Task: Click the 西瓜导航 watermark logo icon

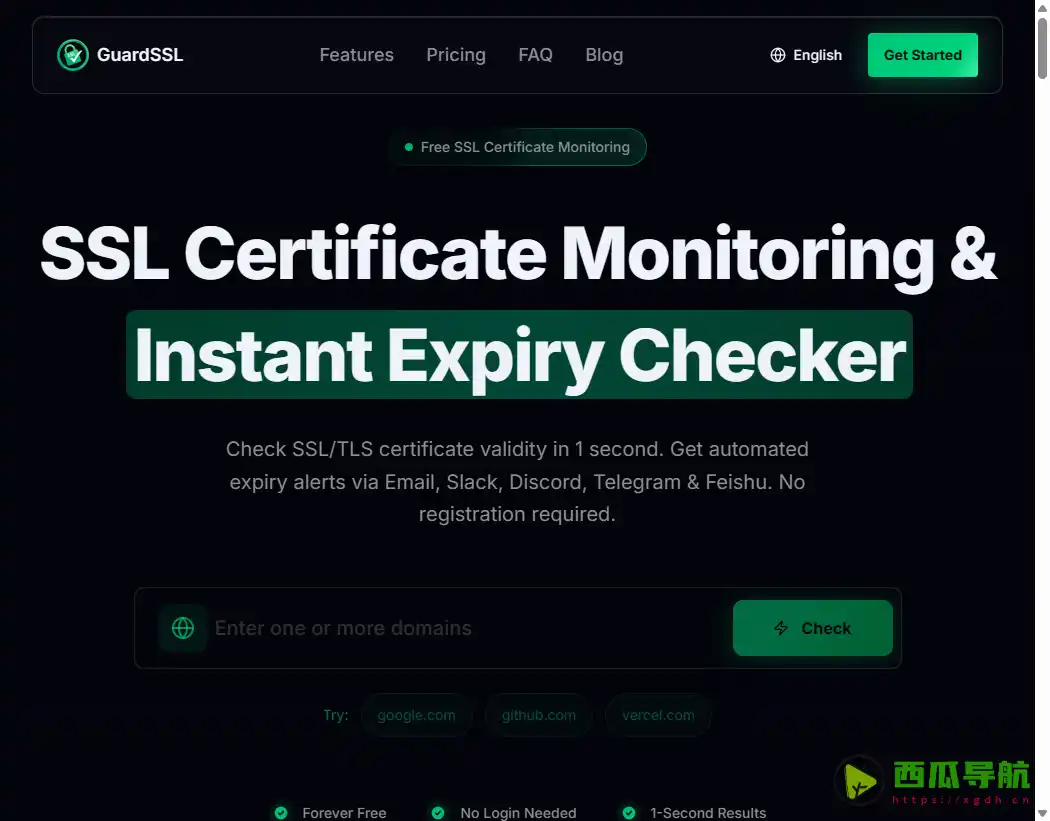Action: [858, 780]
